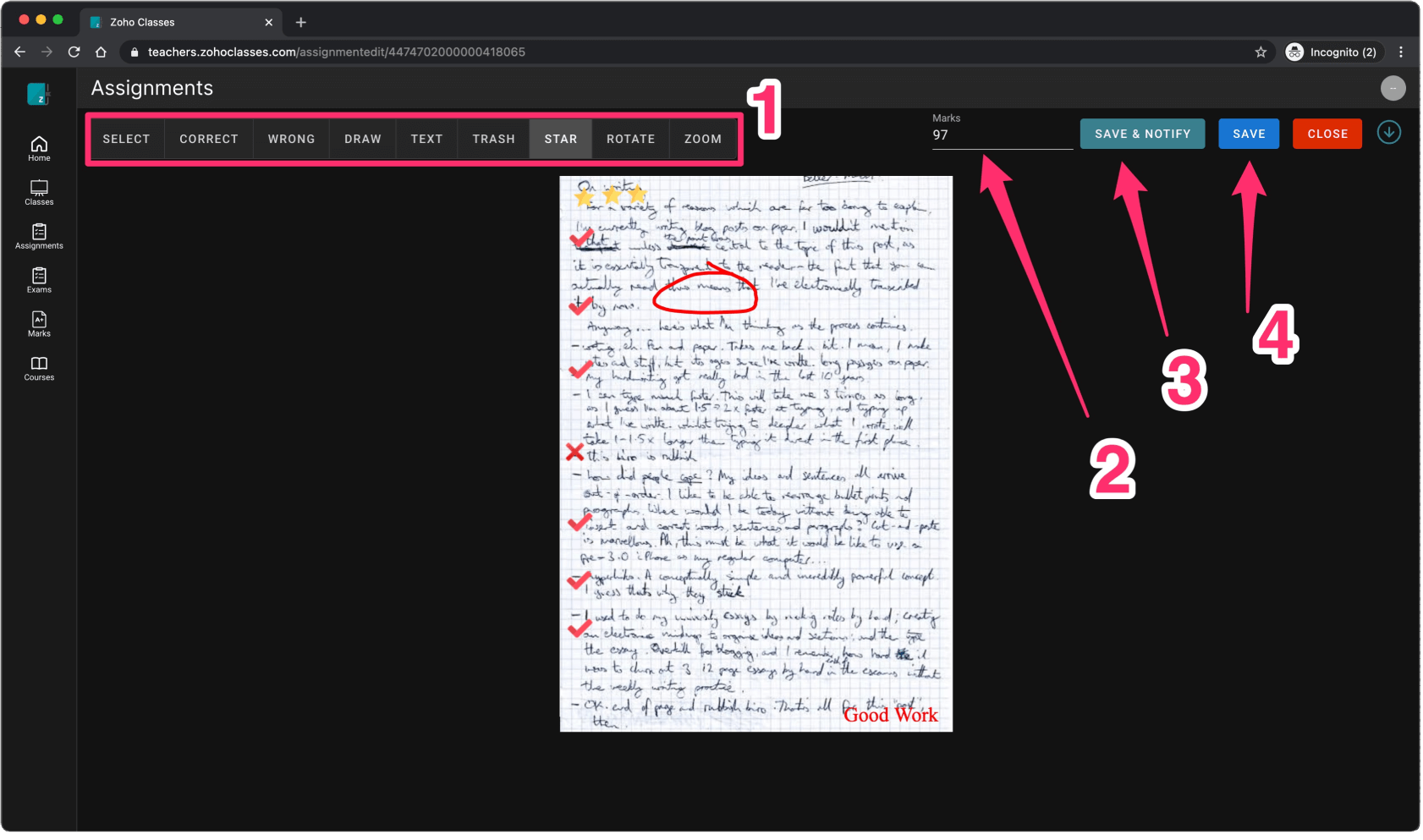The height and width of the screenshot is (840, 1423).
Task: Click the circular download arrow icon
Action: (x=1388, y=132)
